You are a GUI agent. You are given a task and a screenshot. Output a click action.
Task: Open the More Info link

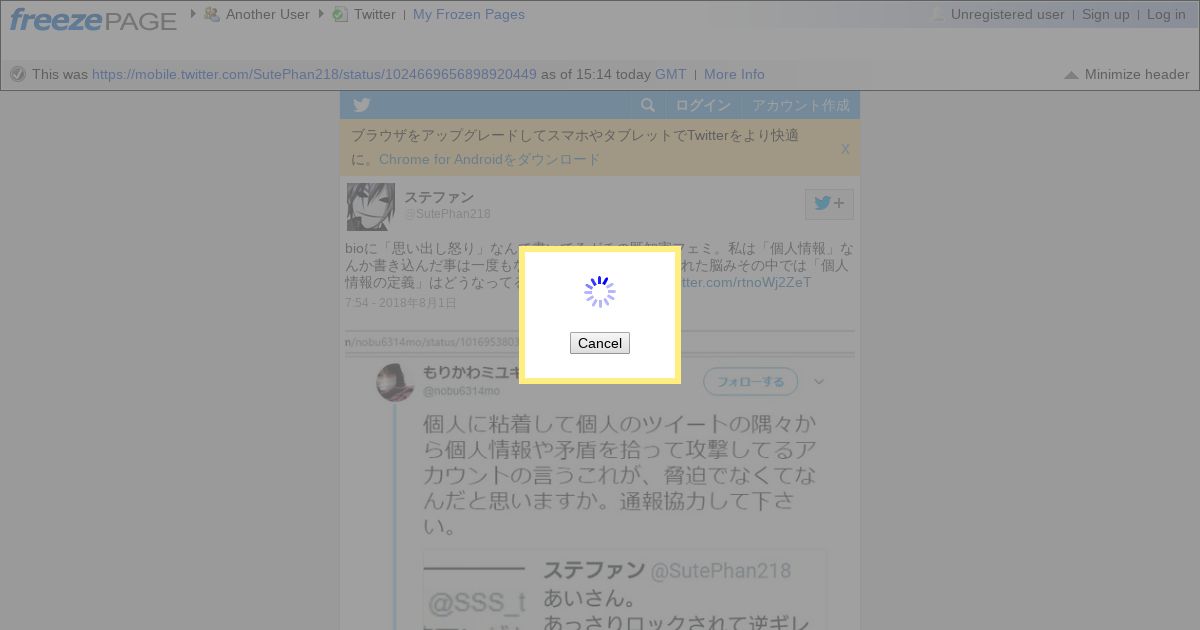734,74
